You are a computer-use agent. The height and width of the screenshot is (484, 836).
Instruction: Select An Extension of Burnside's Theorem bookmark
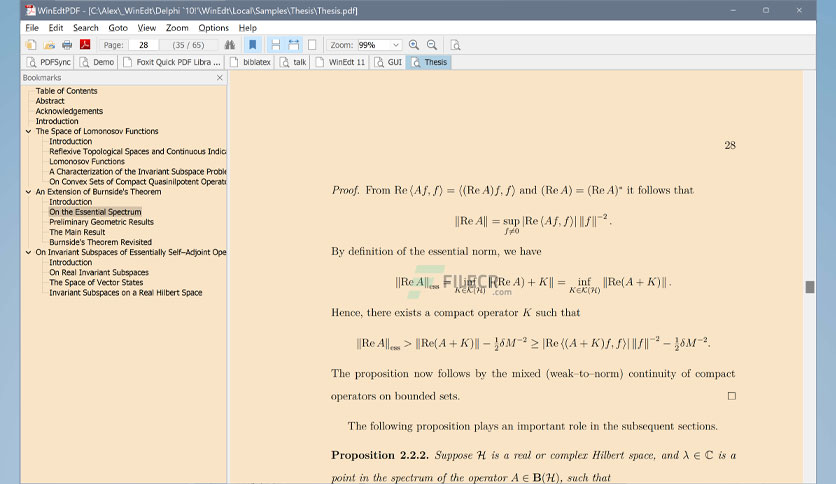coord(98,192)
